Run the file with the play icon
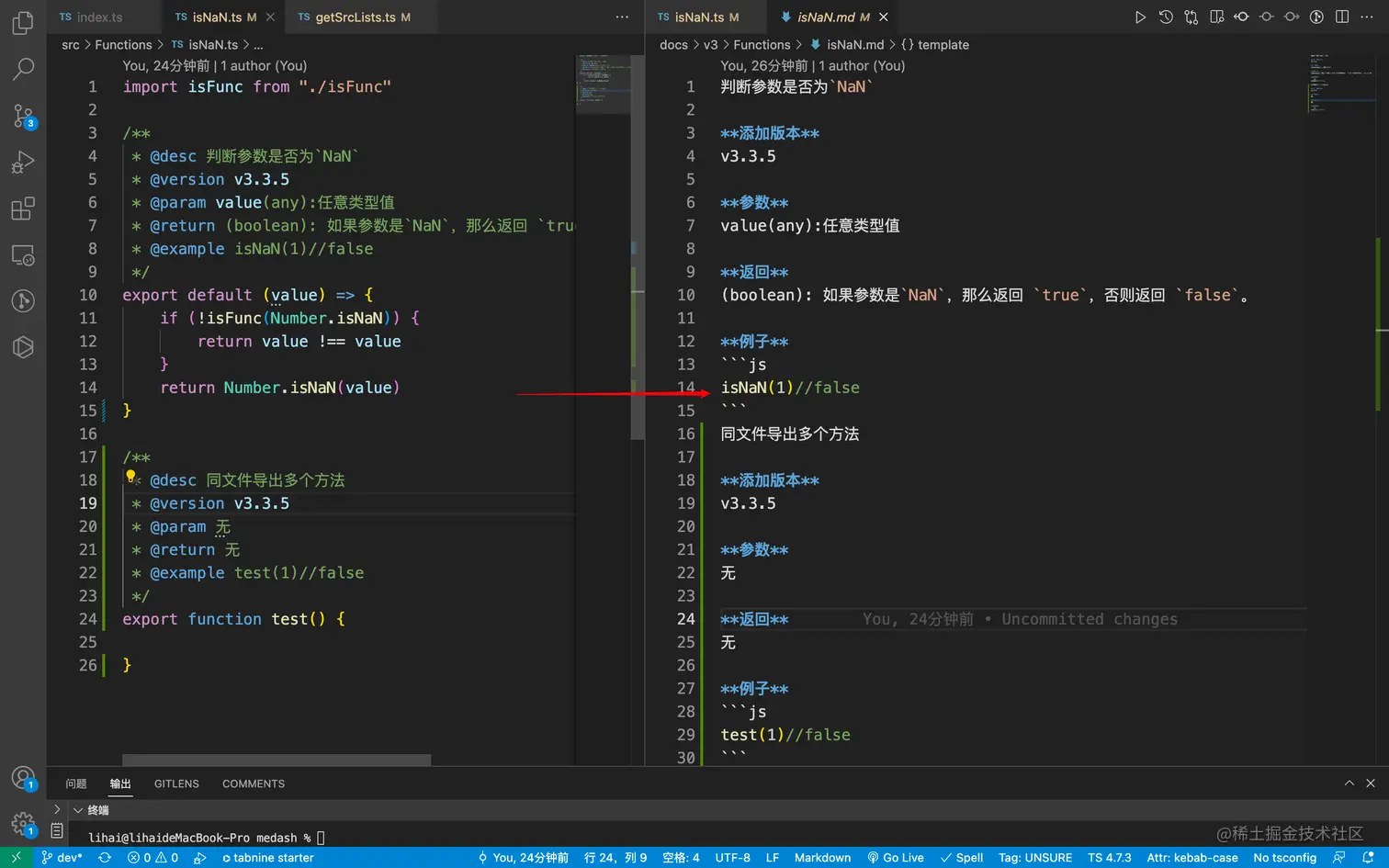The height and width of the screenshot is (868, 1389). 1140,17
